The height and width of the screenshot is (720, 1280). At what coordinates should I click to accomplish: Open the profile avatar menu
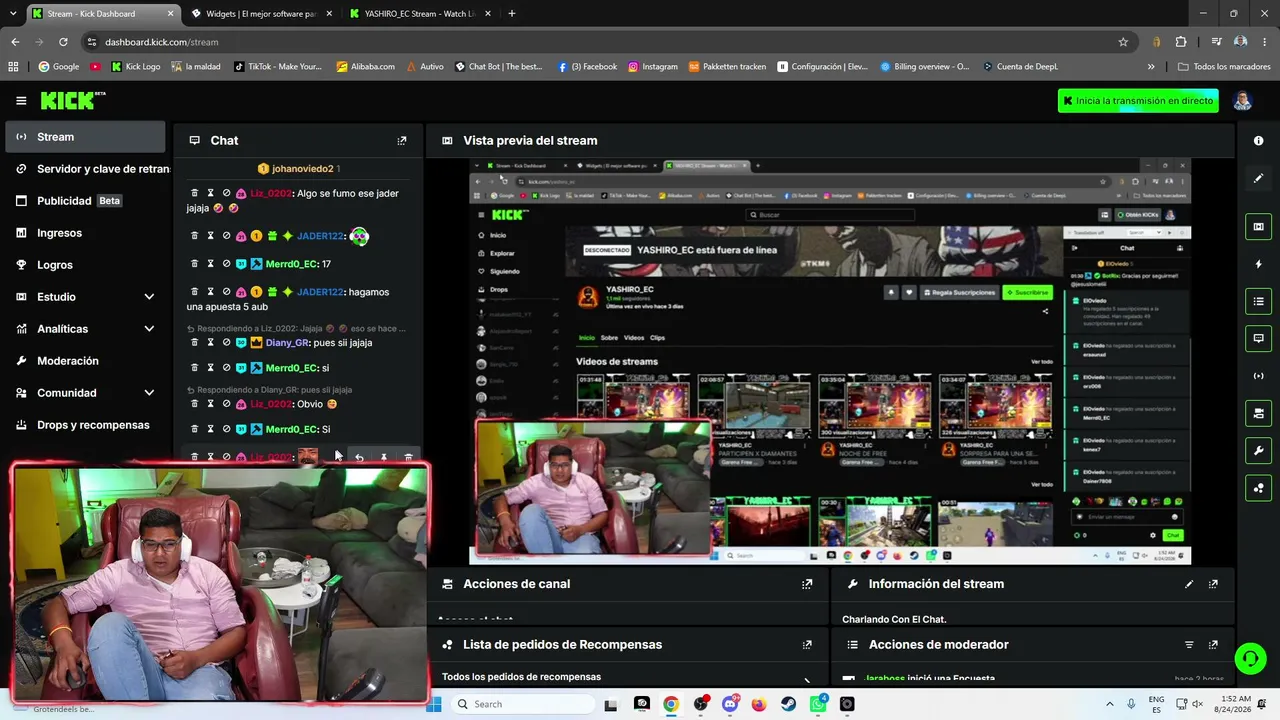(x=1242, y=101)
